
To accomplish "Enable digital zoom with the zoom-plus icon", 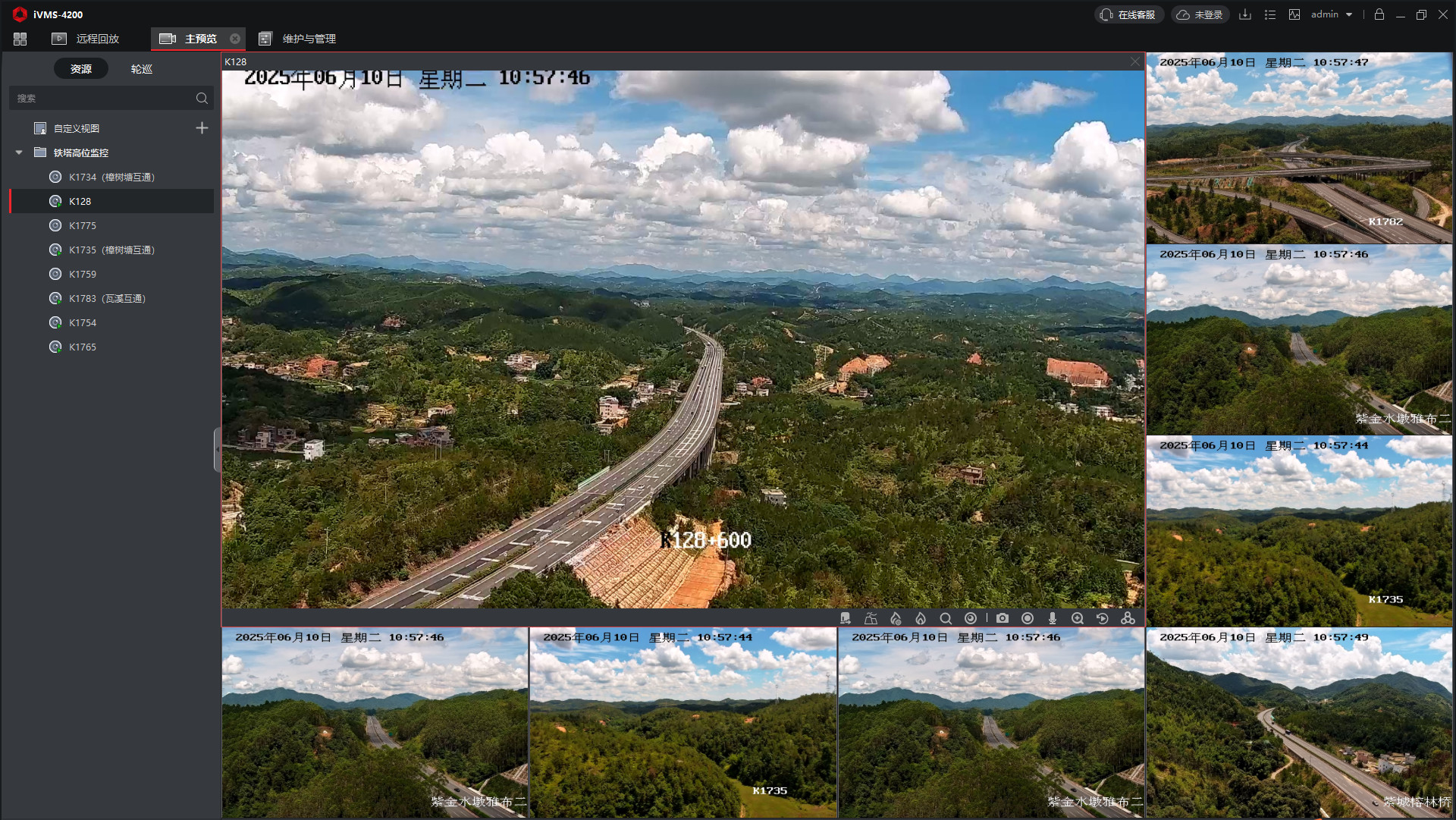I will point(1078,618).
